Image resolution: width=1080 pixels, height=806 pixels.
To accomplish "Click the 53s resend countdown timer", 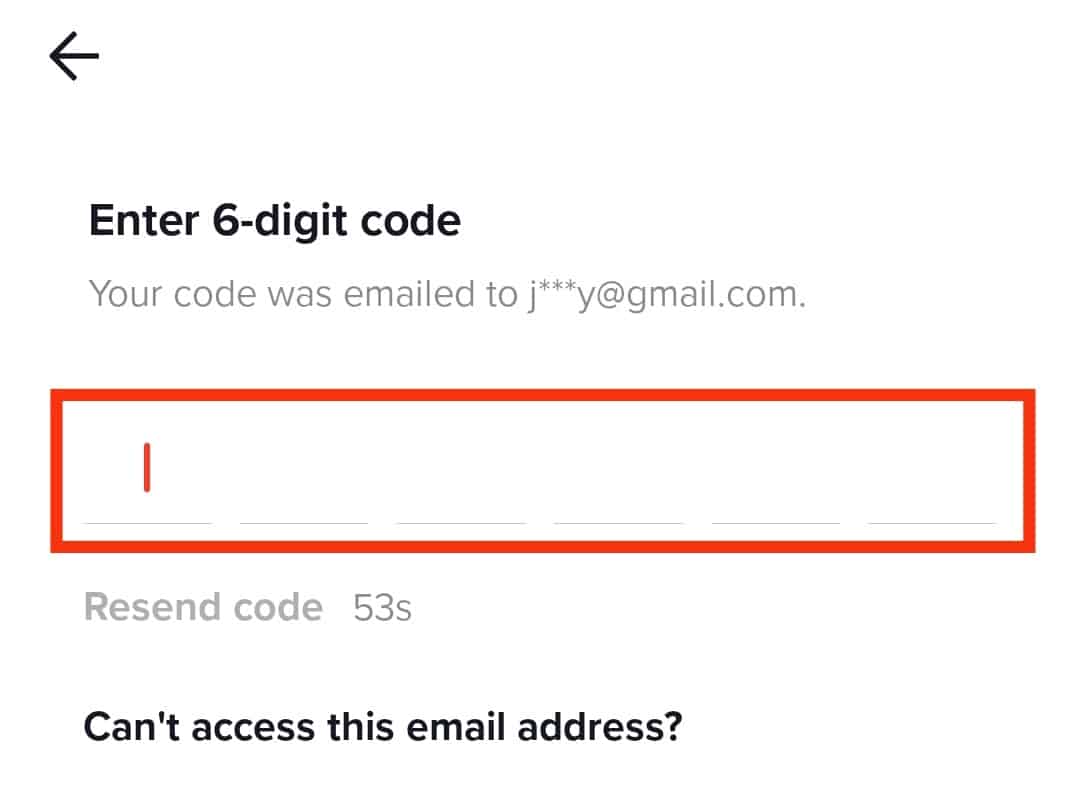I will [x=382, y=608].
